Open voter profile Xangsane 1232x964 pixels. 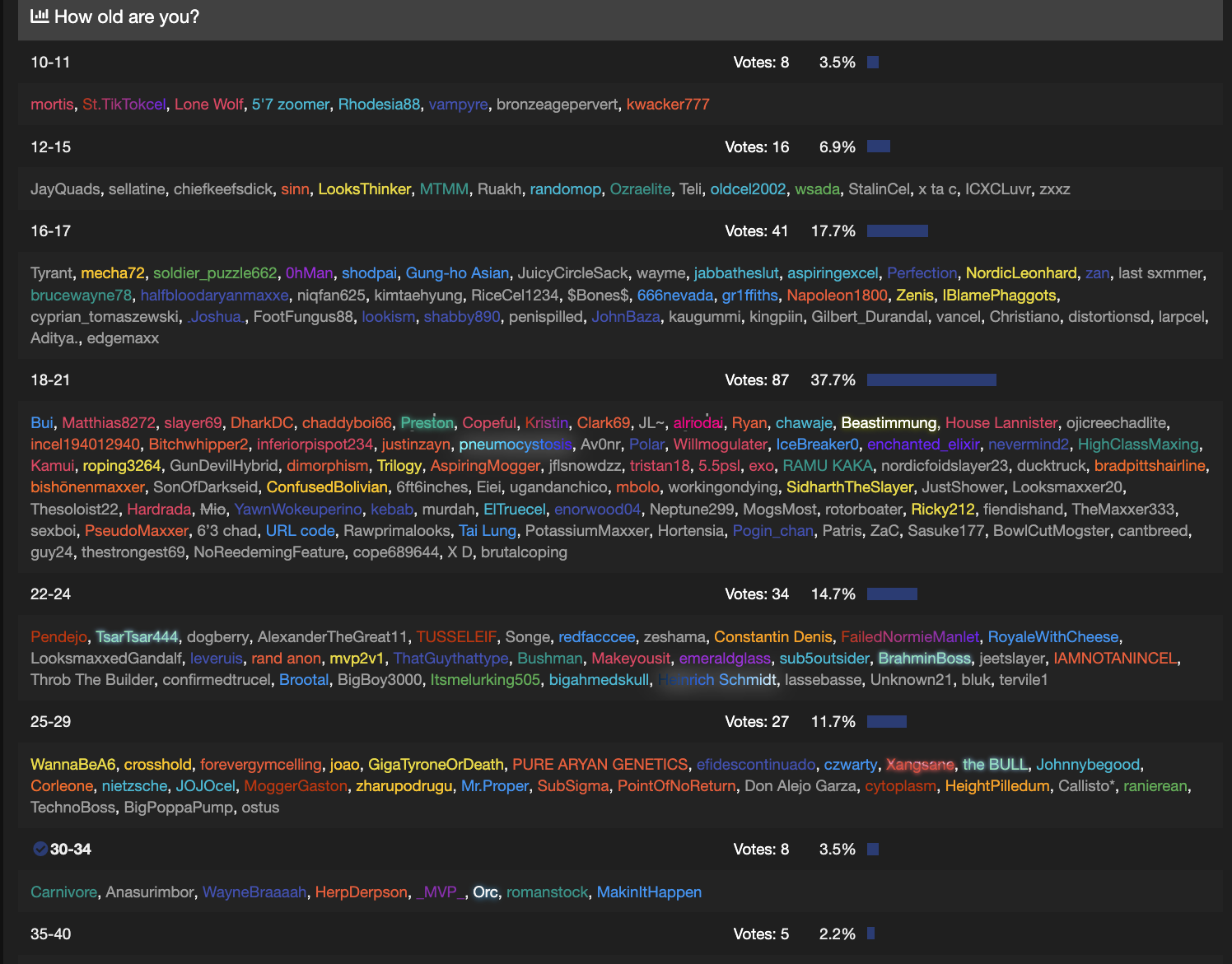(921, 765)
